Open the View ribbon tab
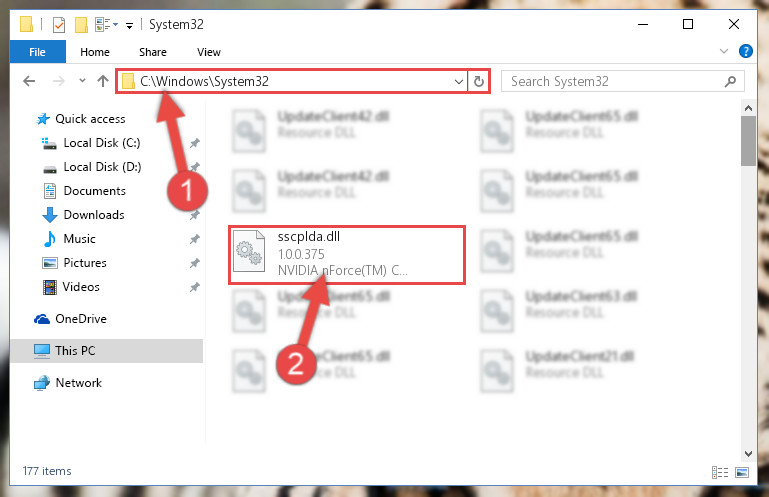Viewport: 769px width, 497px height. click(208, 52)
